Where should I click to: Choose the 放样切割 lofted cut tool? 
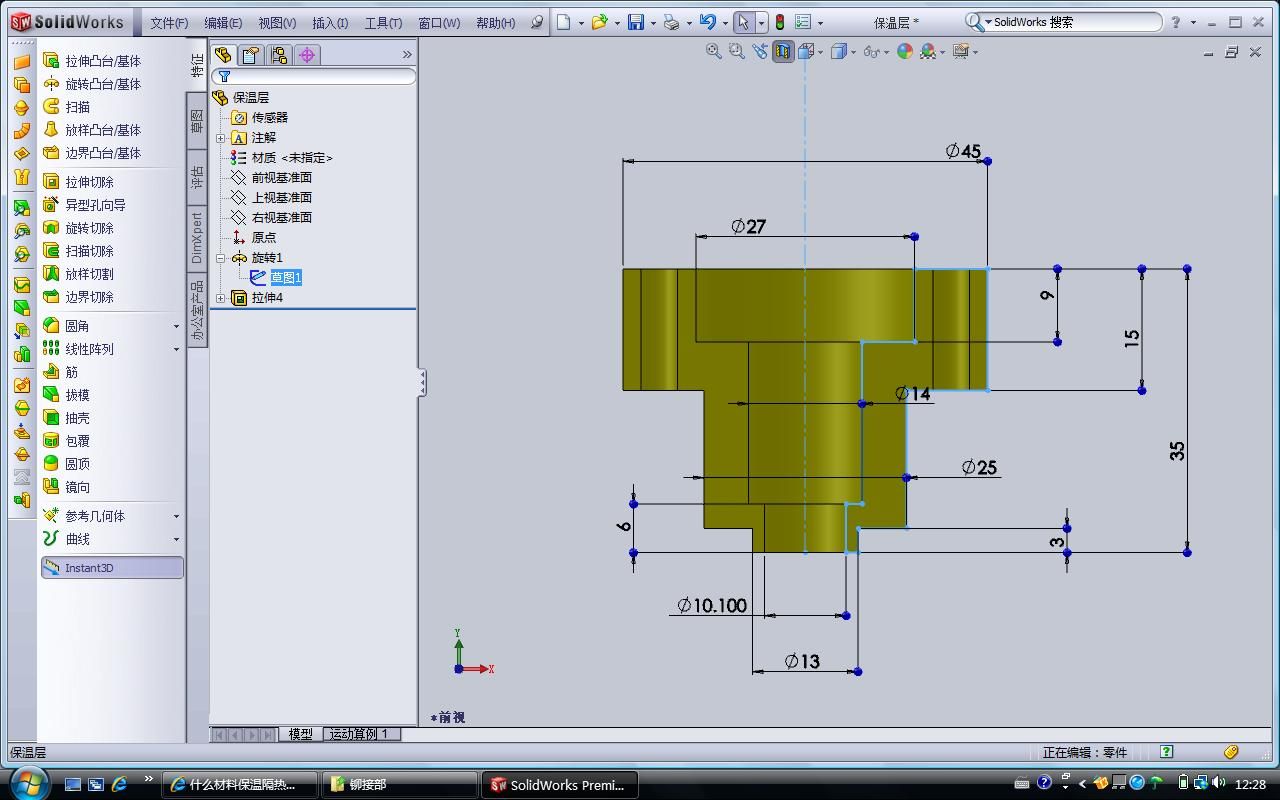click(79, 274)
